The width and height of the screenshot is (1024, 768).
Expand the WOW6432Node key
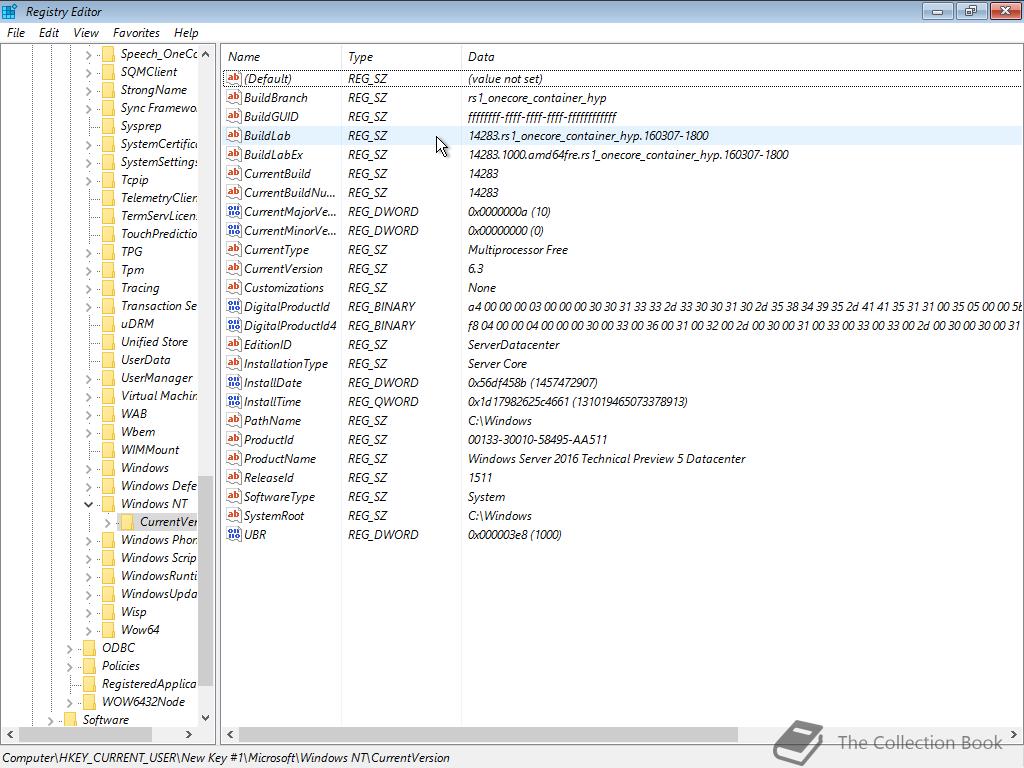point(70,702)
